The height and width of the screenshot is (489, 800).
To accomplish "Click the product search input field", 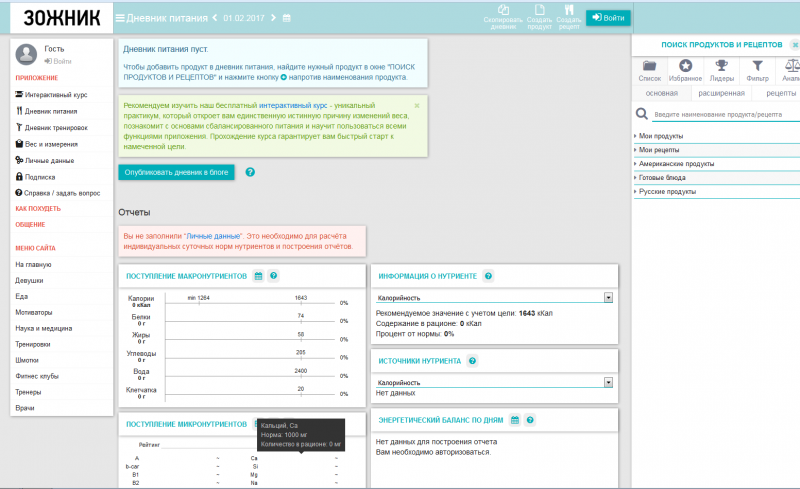I will [x=720, y=115].
